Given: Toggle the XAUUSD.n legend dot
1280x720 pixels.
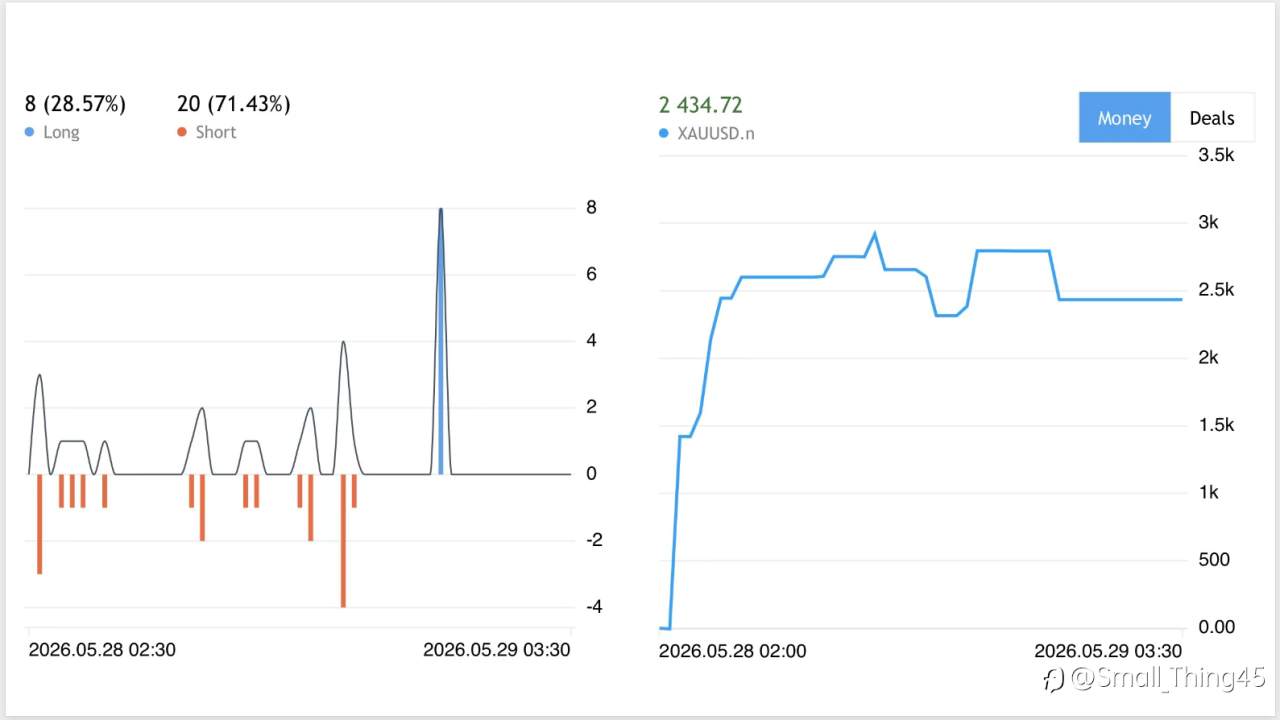Looking at the screenshot, I should pos(664,133).
